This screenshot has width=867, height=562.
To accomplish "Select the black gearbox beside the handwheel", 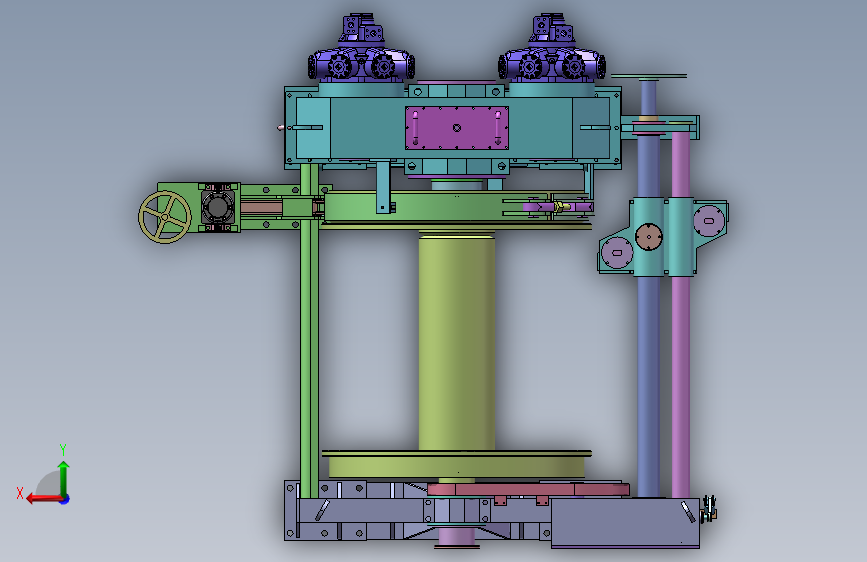I will pos(217,207).
